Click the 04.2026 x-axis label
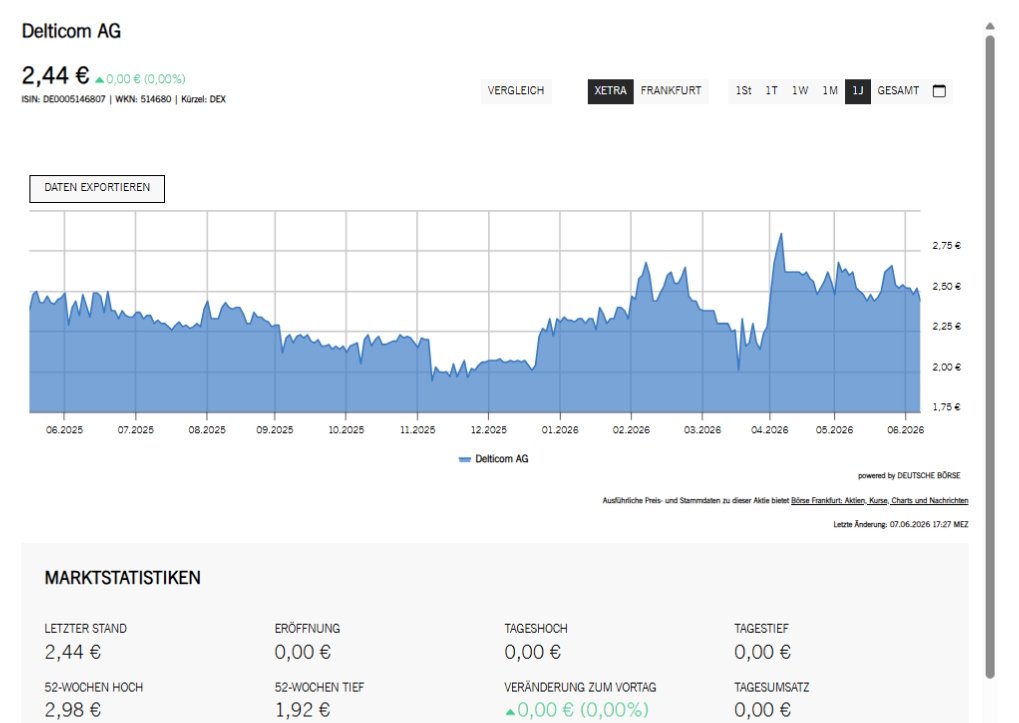The width and height of the screenshot is (1019, 723). 770,430
